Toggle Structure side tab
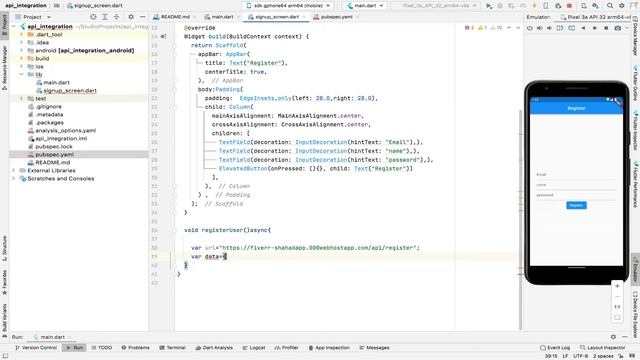 pos(4,248)
